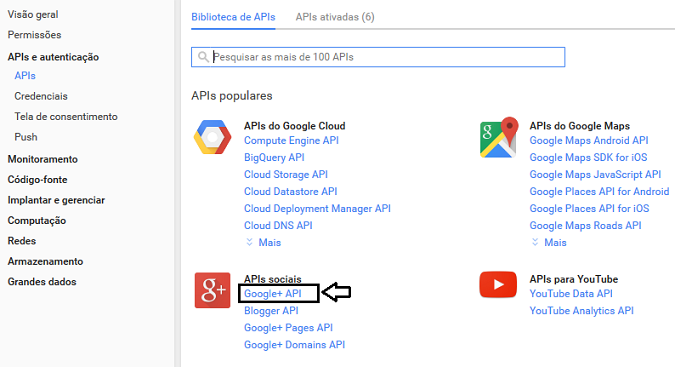Open the Google Maps Roads API link

(585, 225)
